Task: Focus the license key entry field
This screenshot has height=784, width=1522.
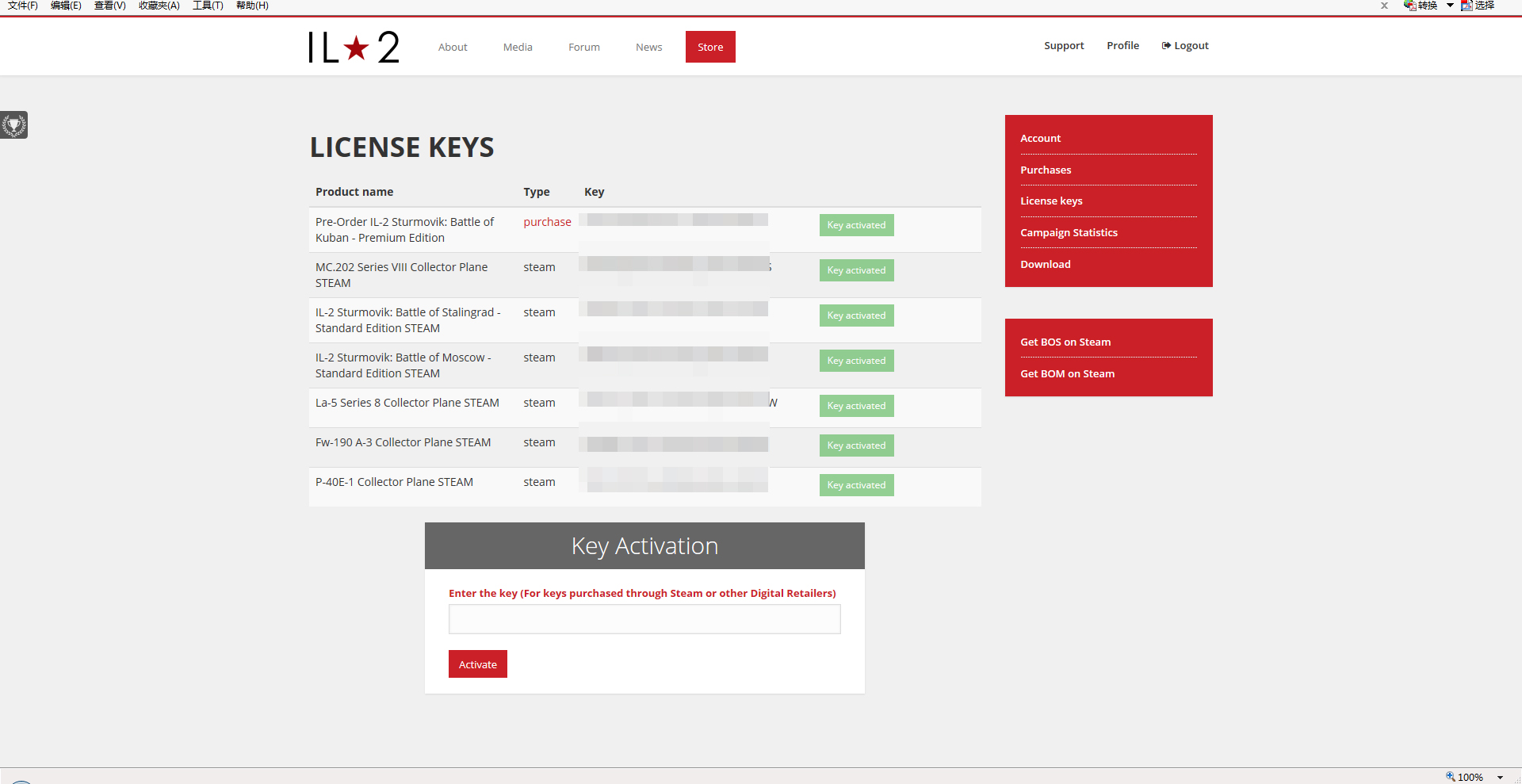Action: (644, 619)
